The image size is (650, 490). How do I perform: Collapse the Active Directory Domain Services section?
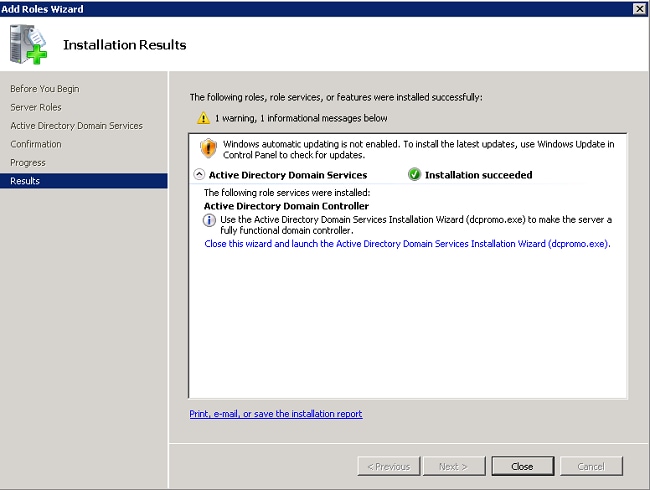pyautogui.click(x=199, y=175)
